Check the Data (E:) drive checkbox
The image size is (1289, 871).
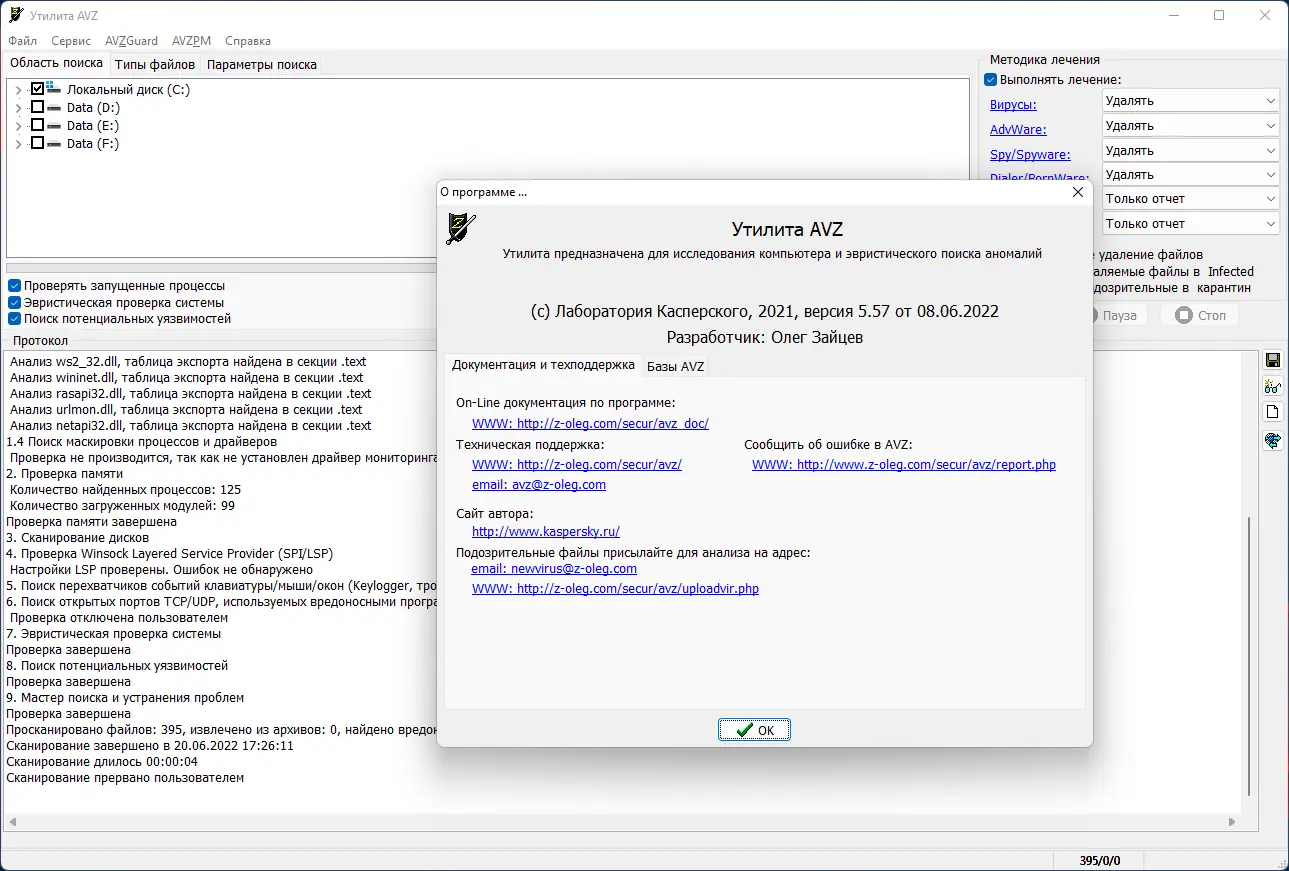(38, 125)
